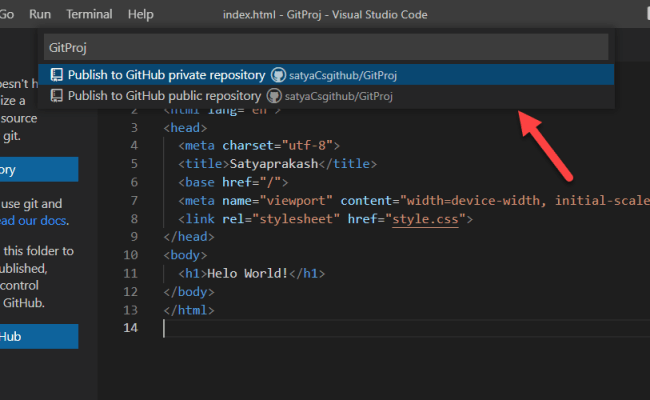This screenshot has height=400, width=650.
Task: Click the opening <body> tag on line 10
Action: point(185,255)
